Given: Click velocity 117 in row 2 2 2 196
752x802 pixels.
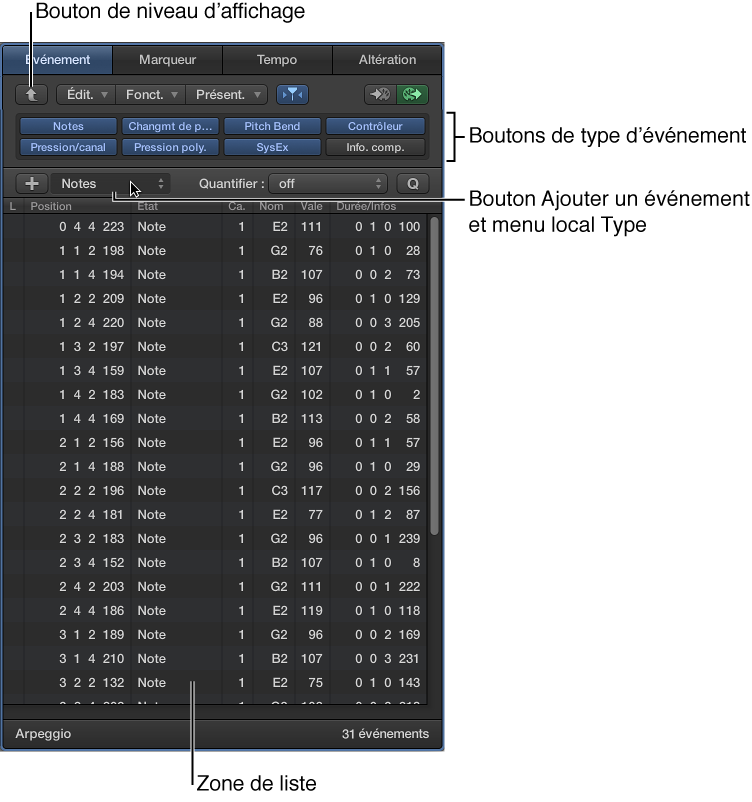Looking at the screenshot, I should [x=312, y=491].
